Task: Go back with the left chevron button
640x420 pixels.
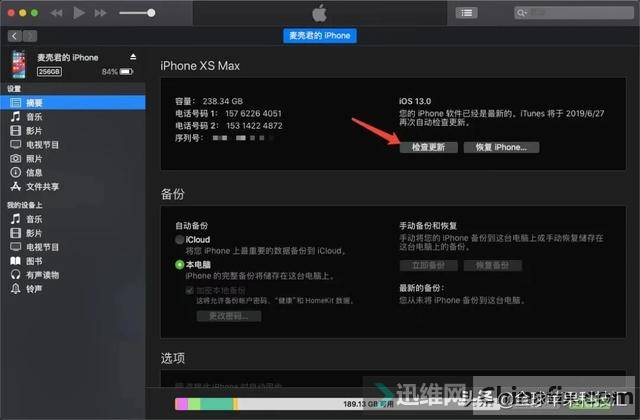Action: pyautogui.click(x=15, y=36)
